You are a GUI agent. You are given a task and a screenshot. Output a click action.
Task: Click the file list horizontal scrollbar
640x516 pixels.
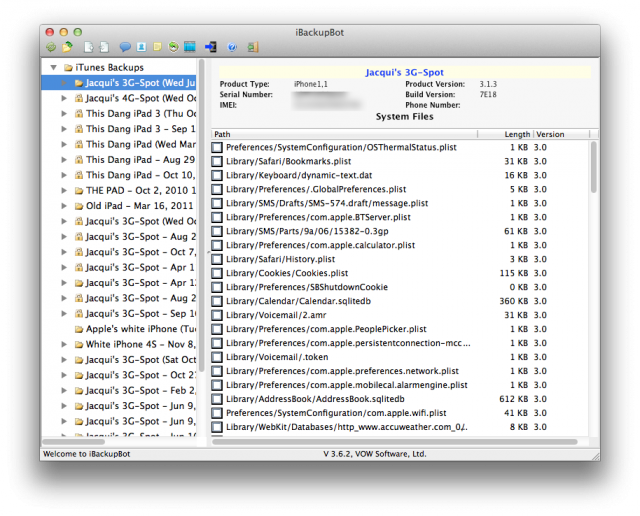(x=394, y=442)
